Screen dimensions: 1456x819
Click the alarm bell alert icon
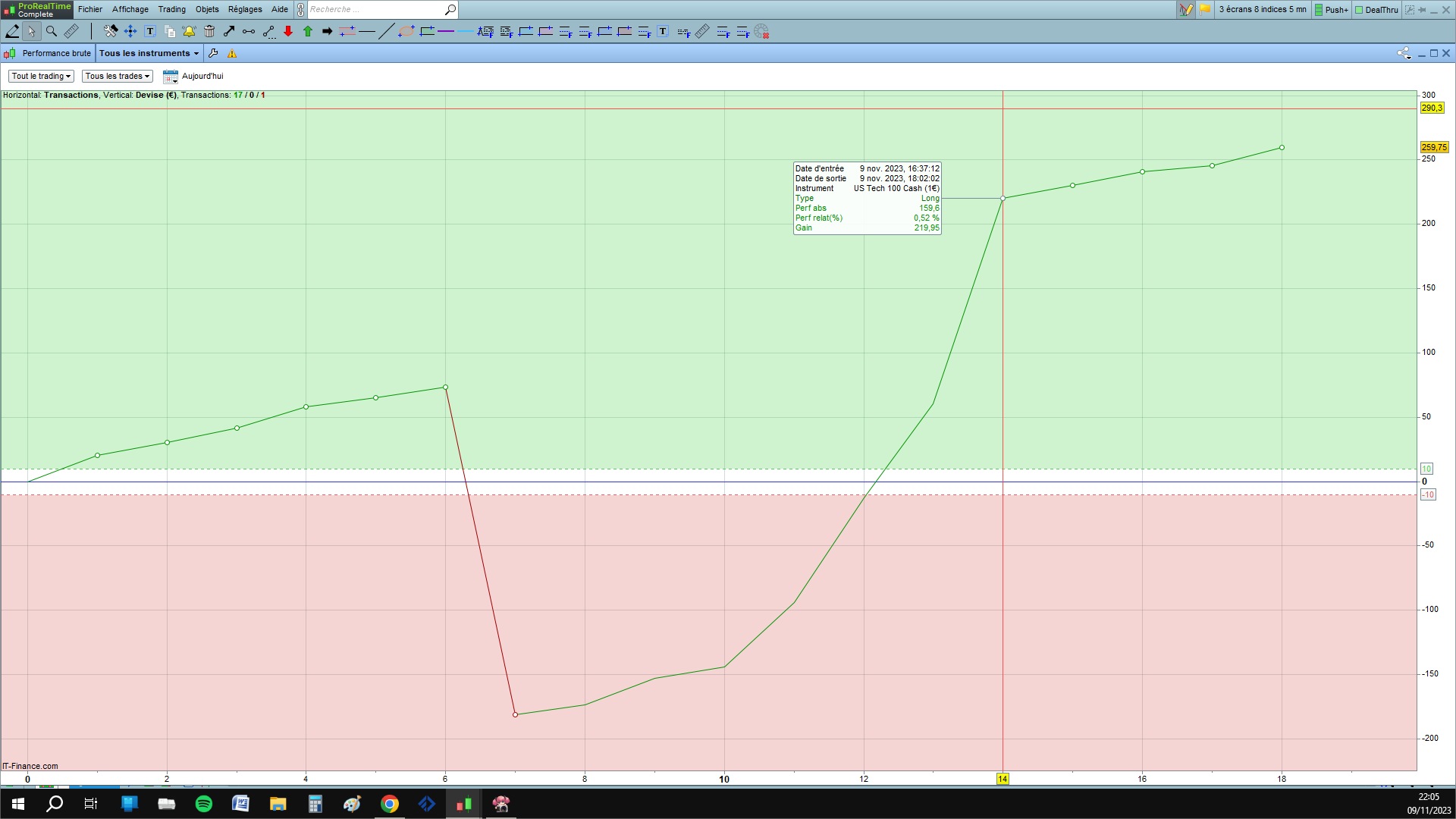coord(189,31)
